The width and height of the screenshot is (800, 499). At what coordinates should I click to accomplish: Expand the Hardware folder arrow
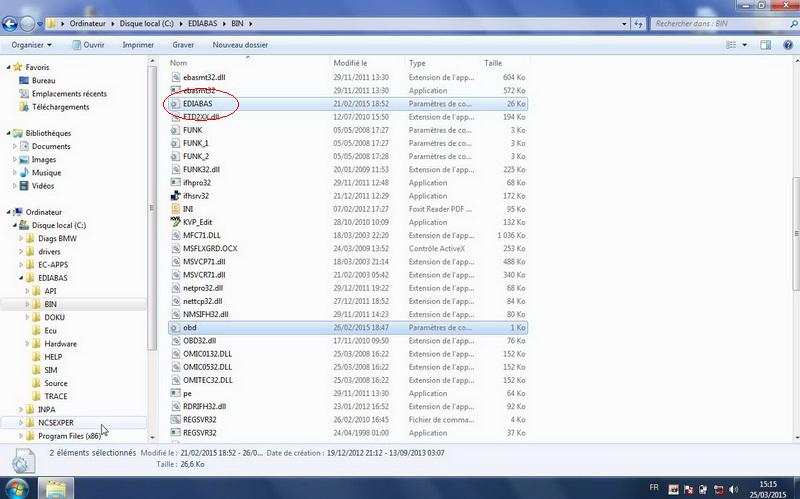click(27, 344)
